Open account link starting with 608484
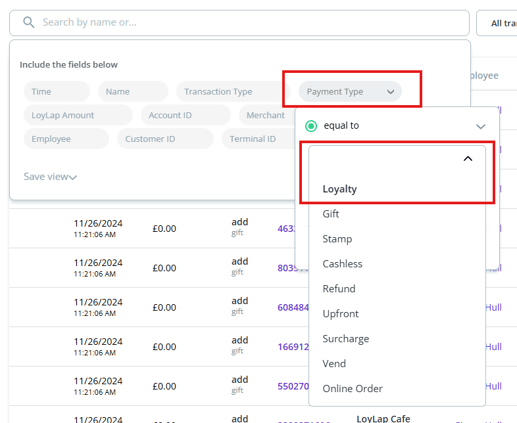 click(x=293, y=307)
